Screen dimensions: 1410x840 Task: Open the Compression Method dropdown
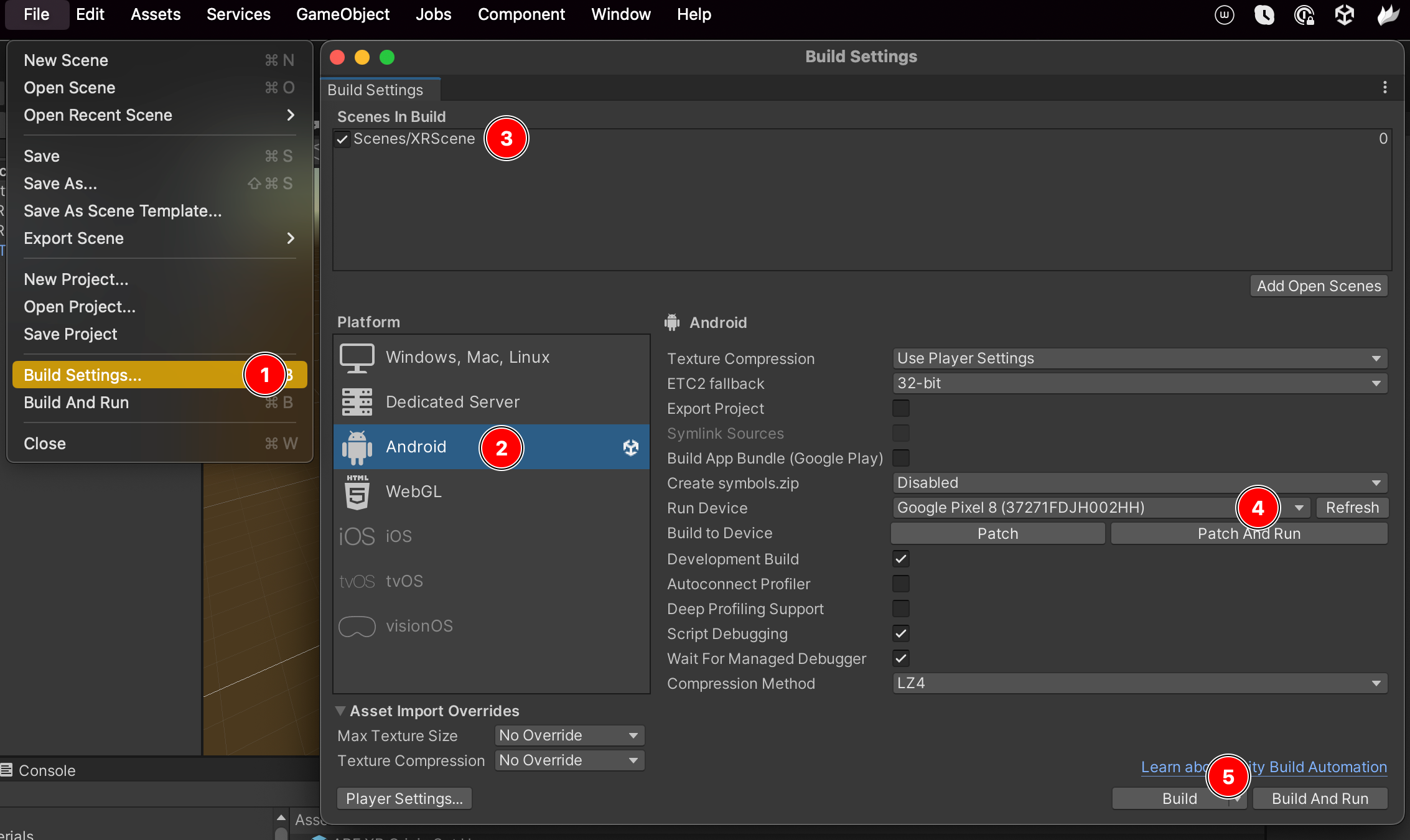pyautogui.click(x=1139, y=683)
